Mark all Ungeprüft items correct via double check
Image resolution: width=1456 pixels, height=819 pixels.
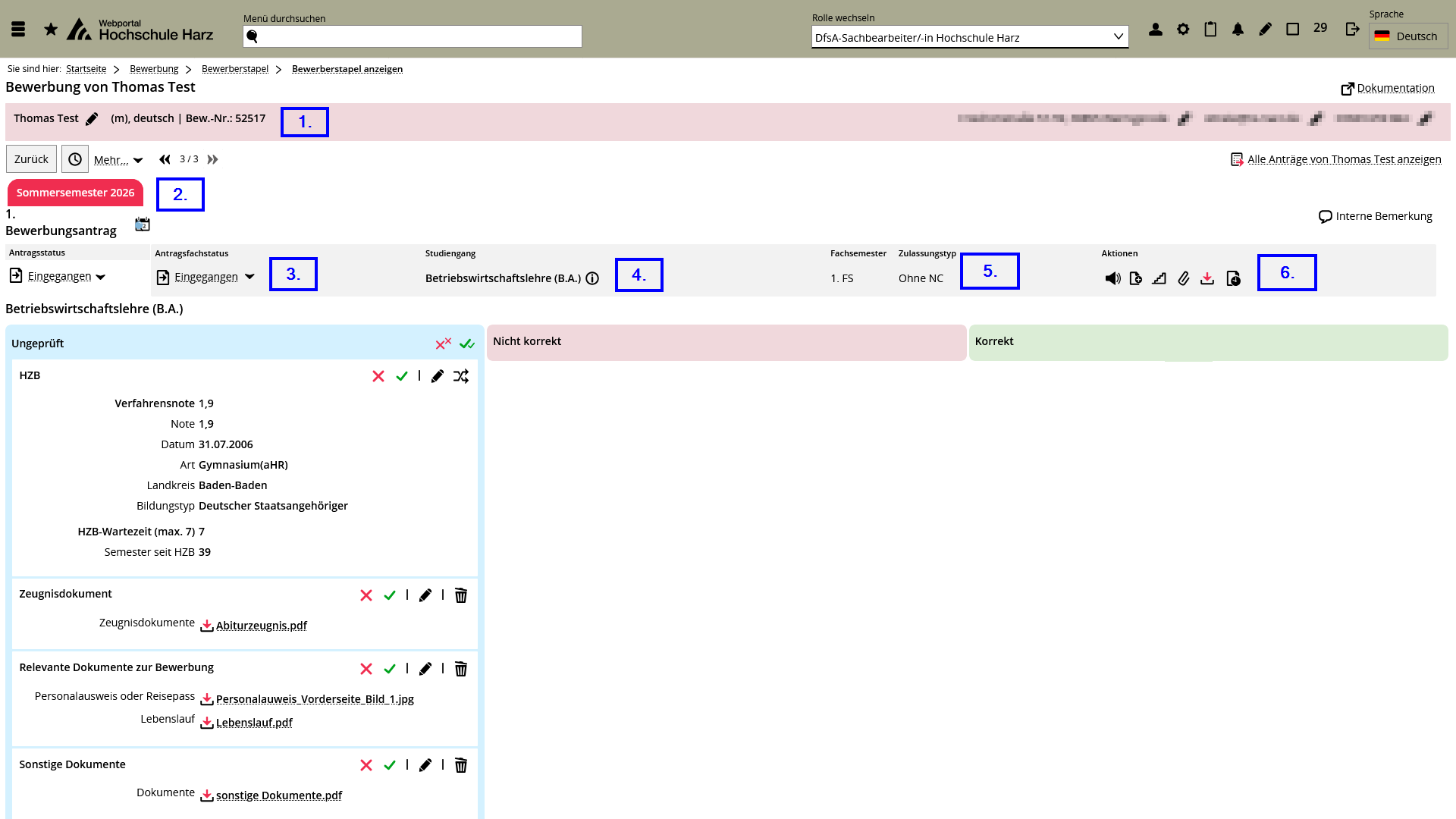pos(467,344)
